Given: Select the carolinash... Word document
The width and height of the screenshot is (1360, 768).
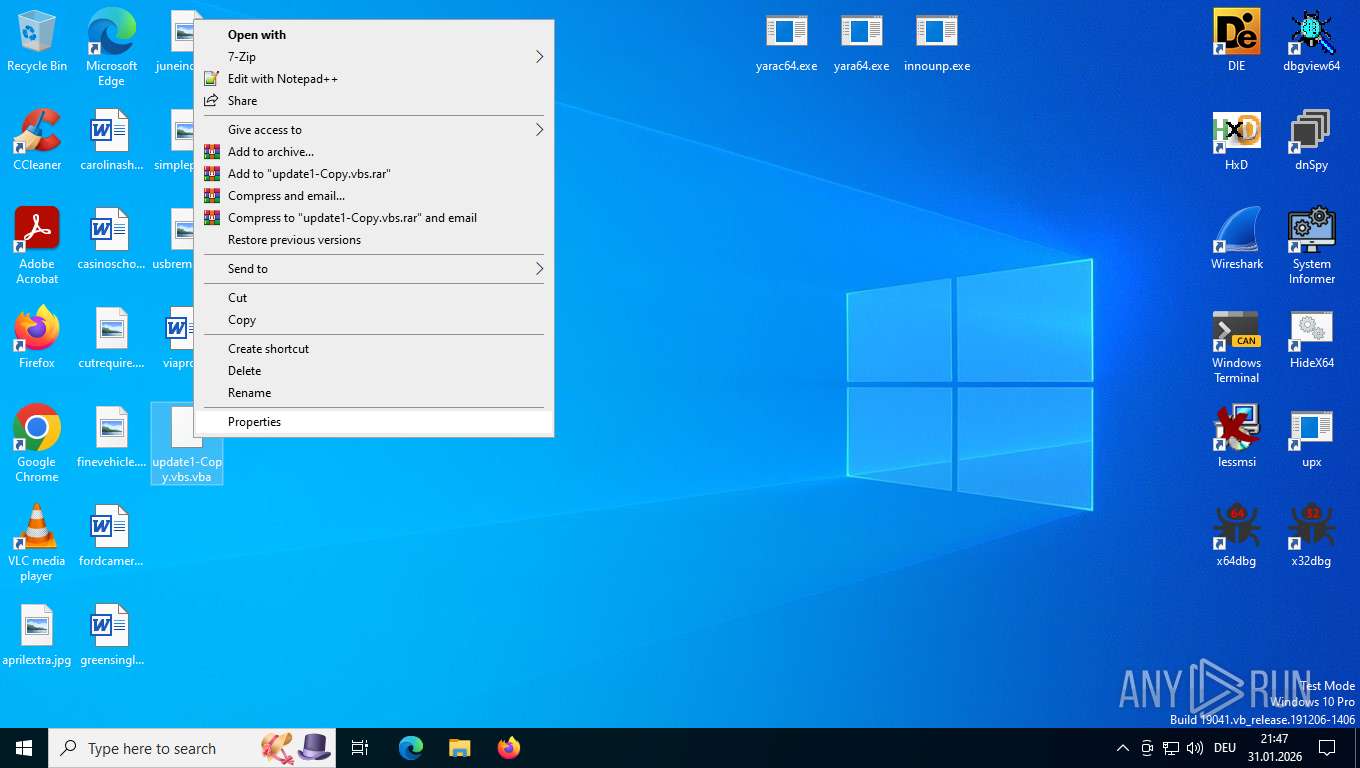Looking at the screenshot, I should point(111,141).
